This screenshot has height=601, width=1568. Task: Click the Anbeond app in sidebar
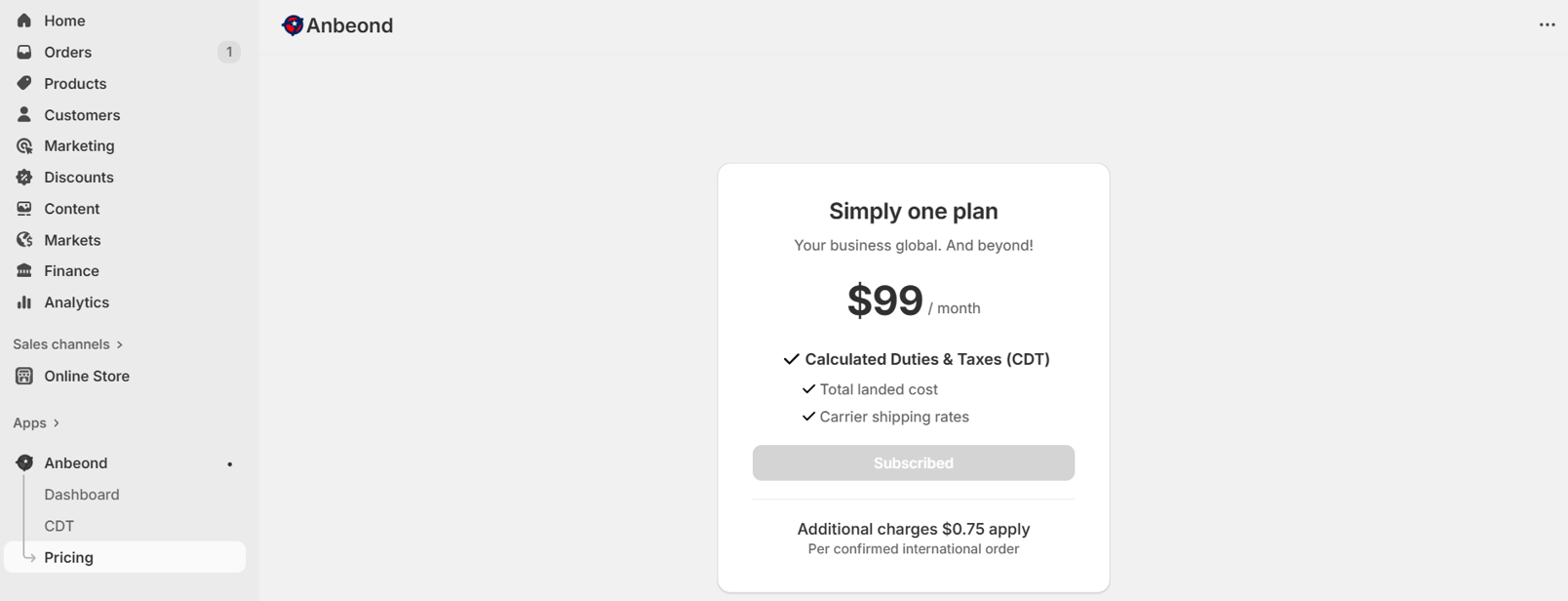pos(76,463)
